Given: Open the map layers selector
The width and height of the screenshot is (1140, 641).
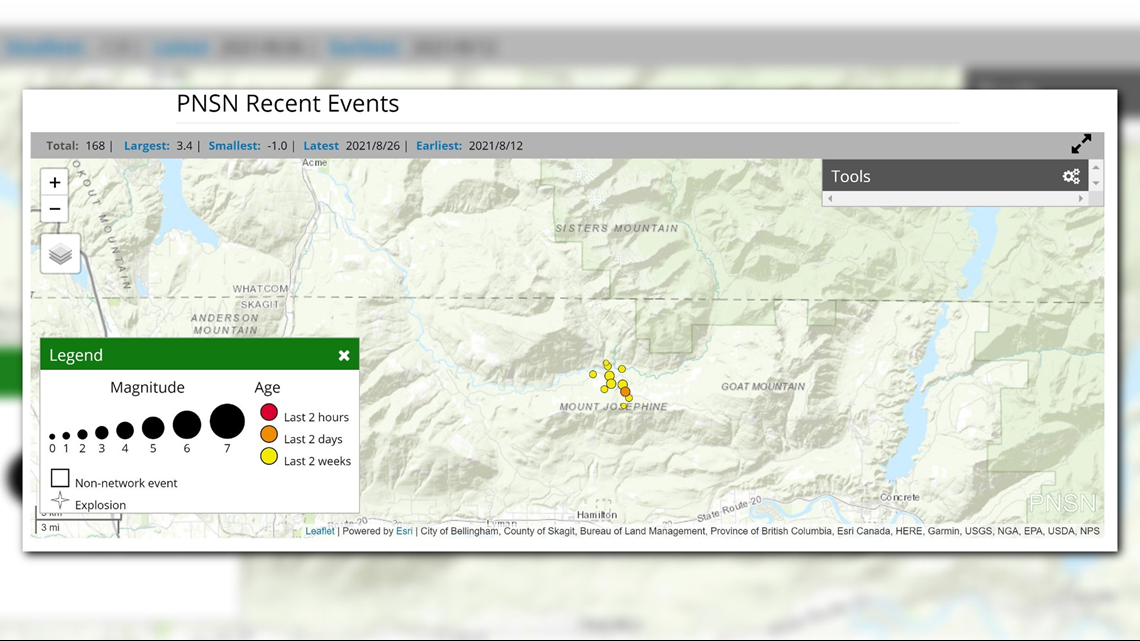Looking at the screenshot, I should coord(60,254).
